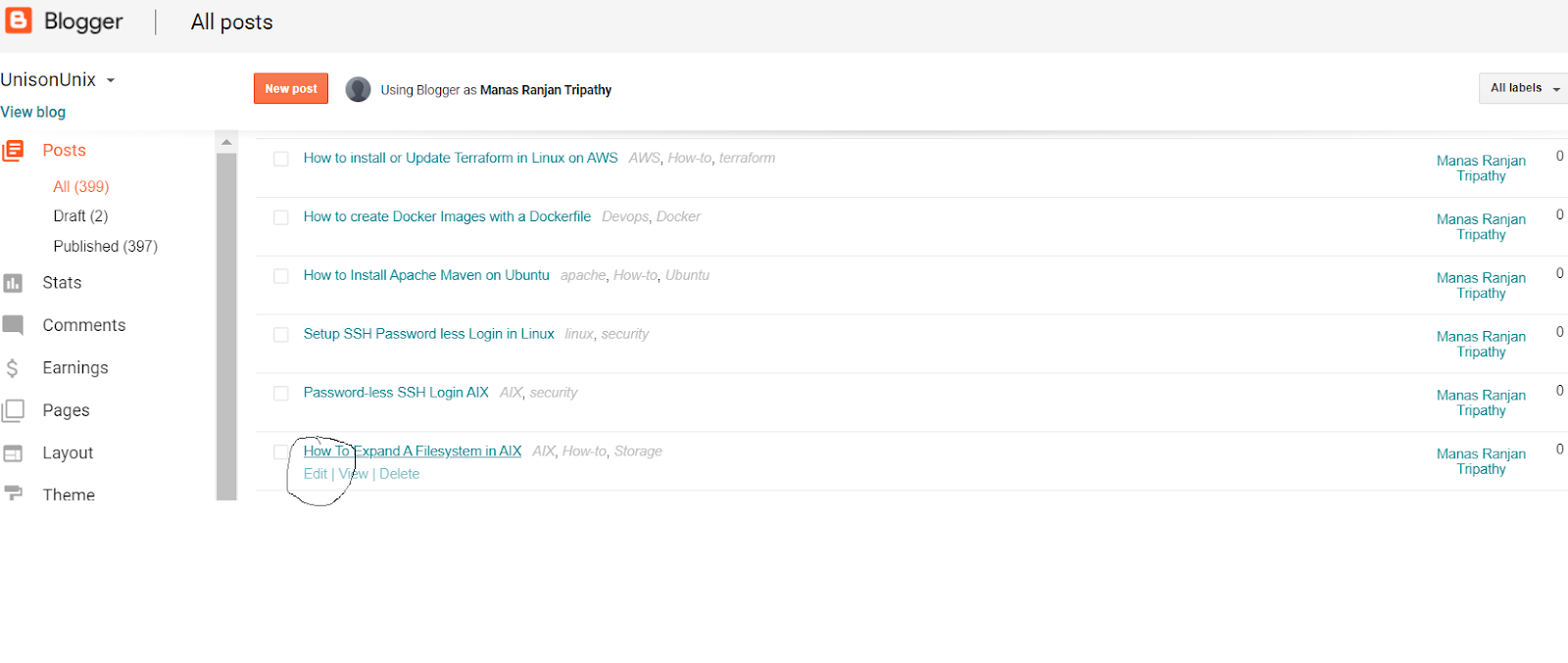The image size is (1568, 663).
Task: Click the terraform label
Action: pos(747,158)
